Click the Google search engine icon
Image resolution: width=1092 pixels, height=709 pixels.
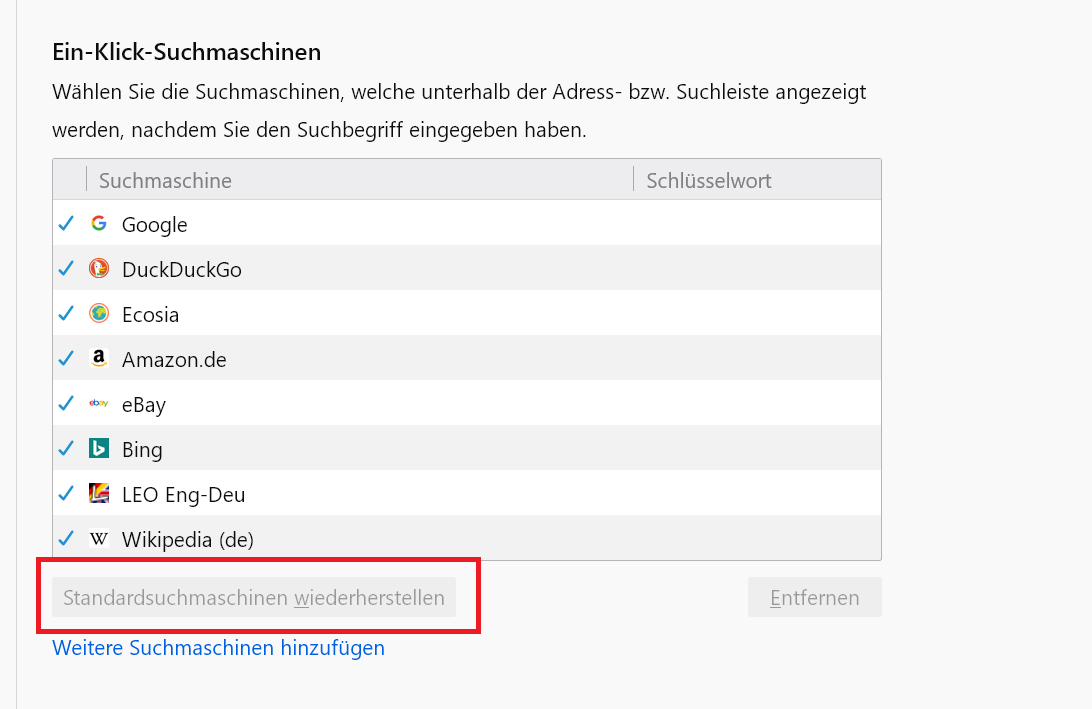(99, 224)
